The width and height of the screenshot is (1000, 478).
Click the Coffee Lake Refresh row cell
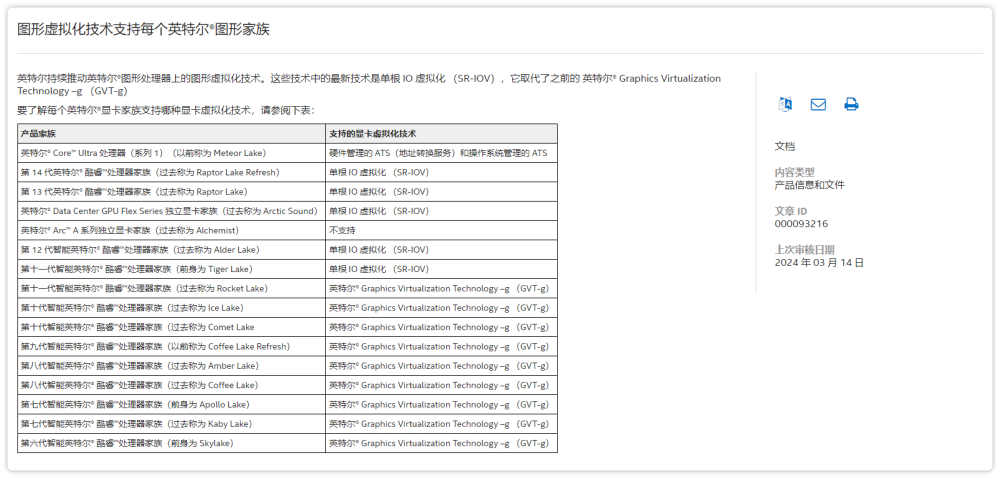click(x=172, y=347)
